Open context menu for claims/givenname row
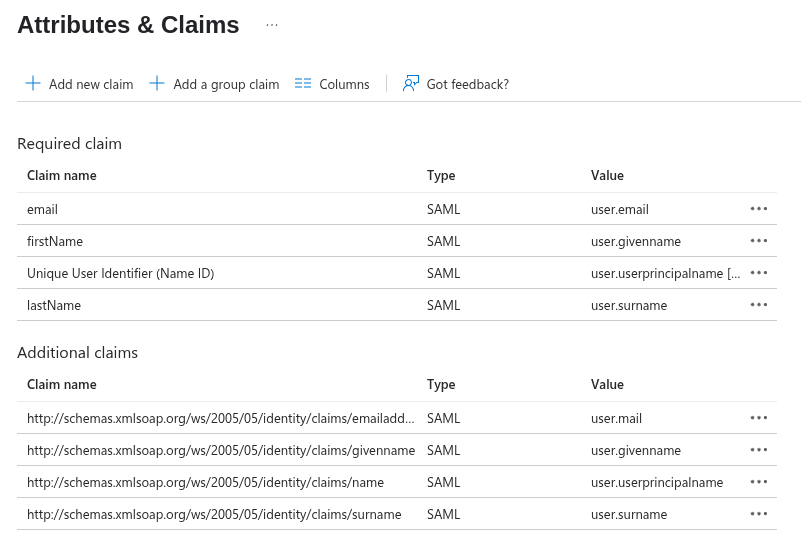Image resolution: width=801 pixels, height=545 pixels. coord(759,450)
